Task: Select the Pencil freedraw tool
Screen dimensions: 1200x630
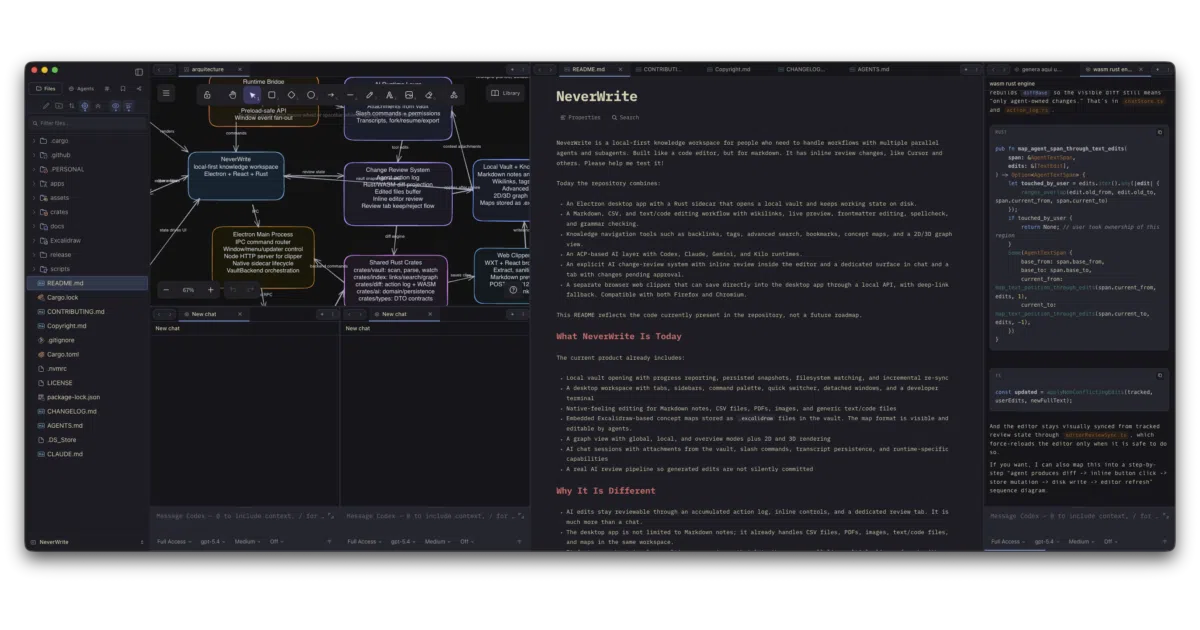Action: coord(370,95)
